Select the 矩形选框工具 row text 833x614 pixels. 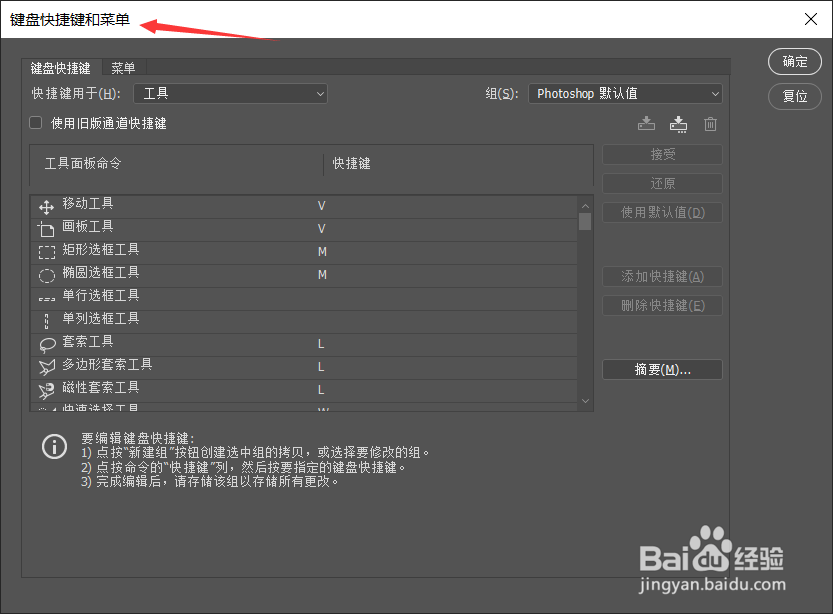(101, 249)
